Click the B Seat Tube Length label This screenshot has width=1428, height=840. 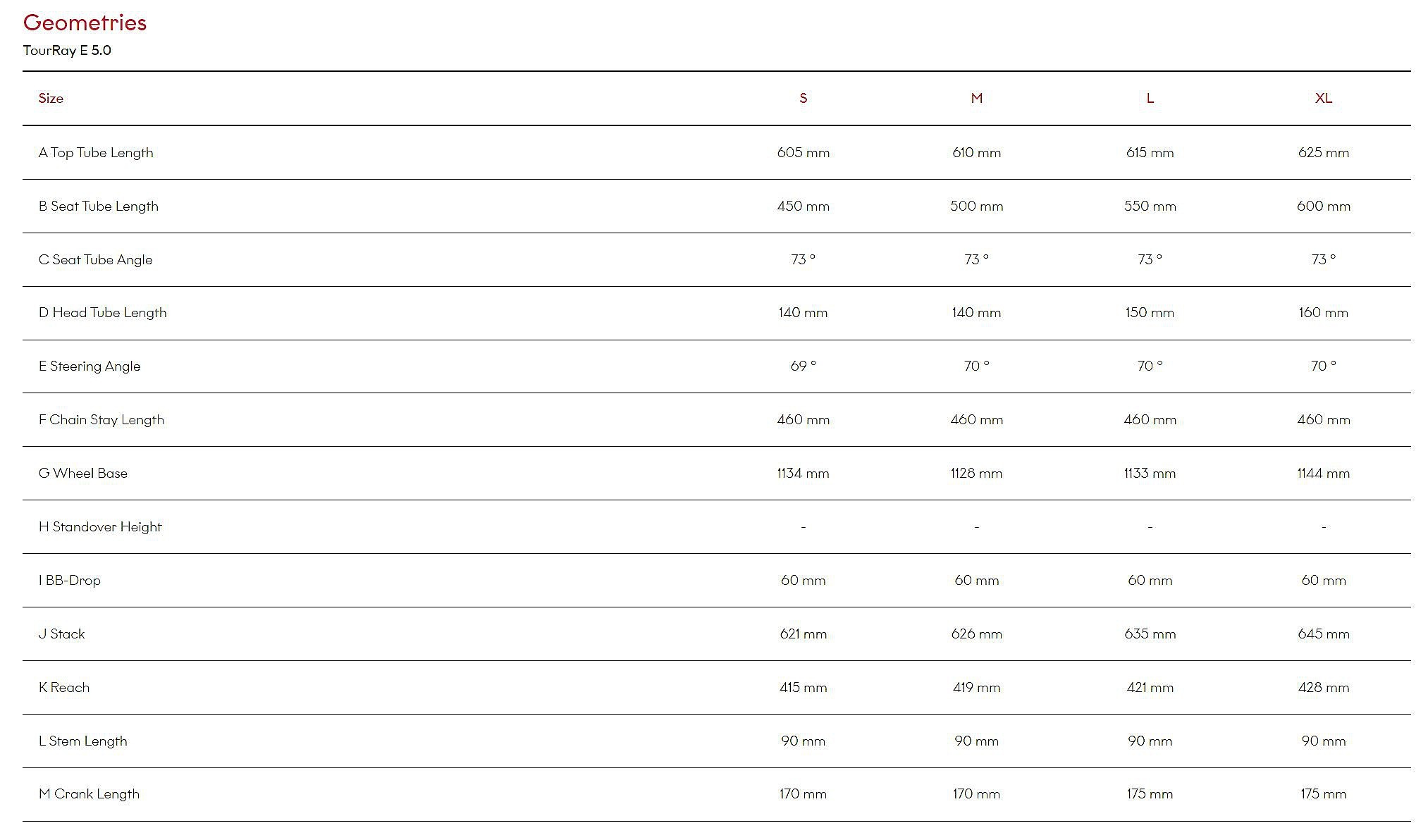click(x=99, y=206)
